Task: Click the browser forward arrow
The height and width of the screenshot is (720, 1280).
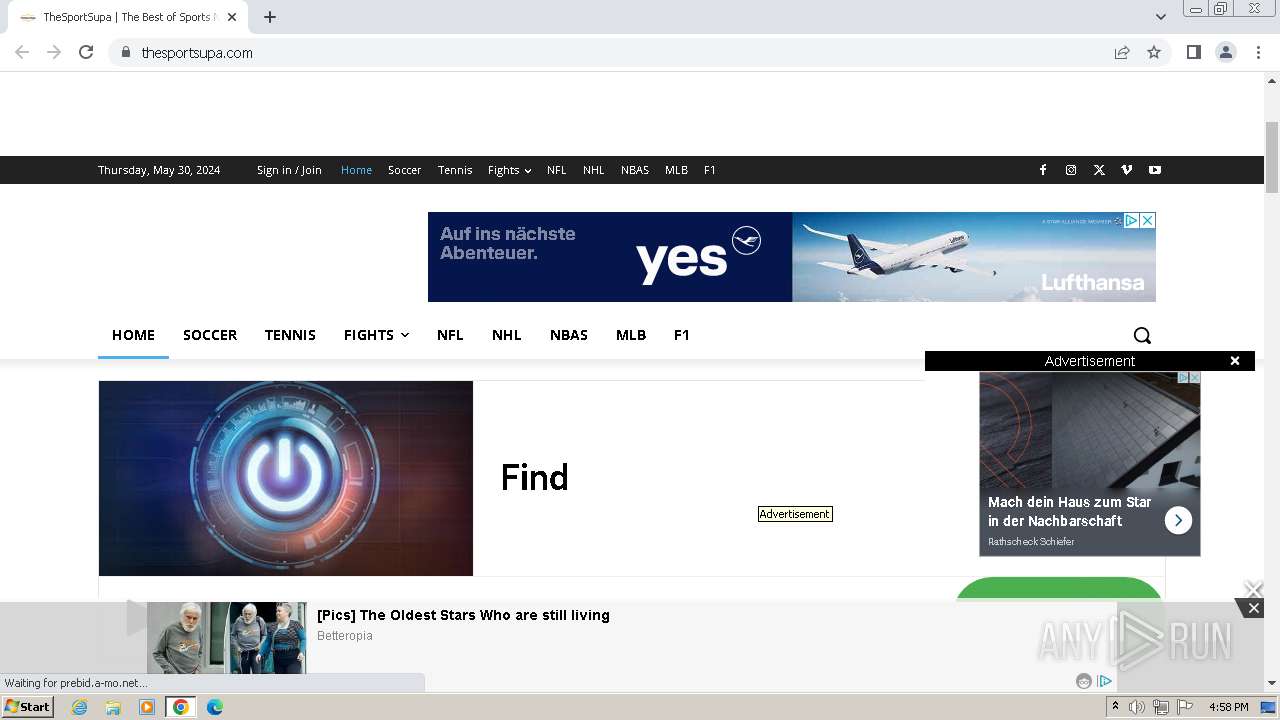Action: [x=54, y=52]
